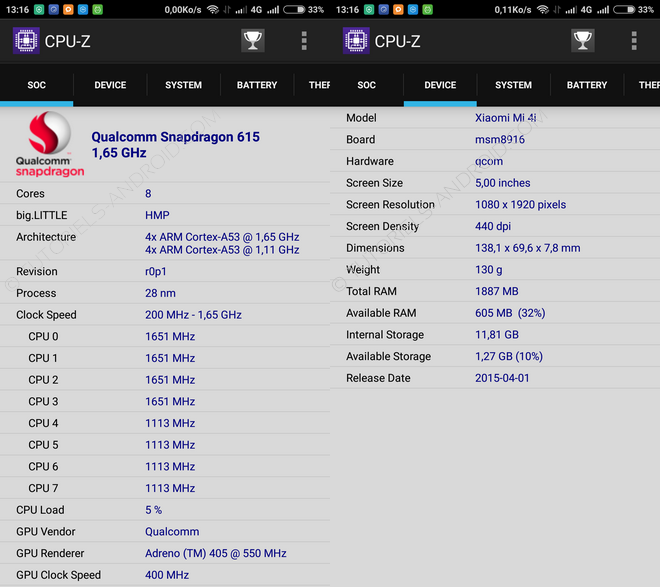Open BATTERY tab in right screen

click(587, 85)
